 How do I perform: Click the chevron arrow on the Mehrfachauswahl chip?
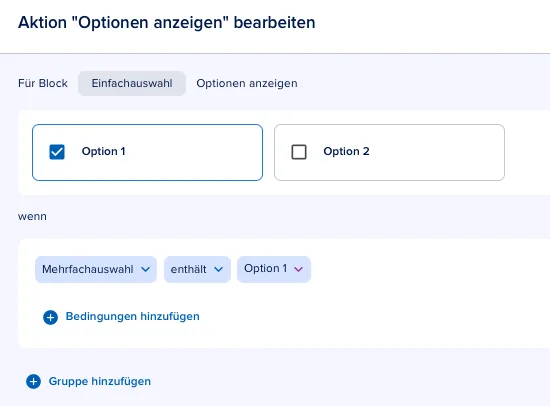point(146,269)
